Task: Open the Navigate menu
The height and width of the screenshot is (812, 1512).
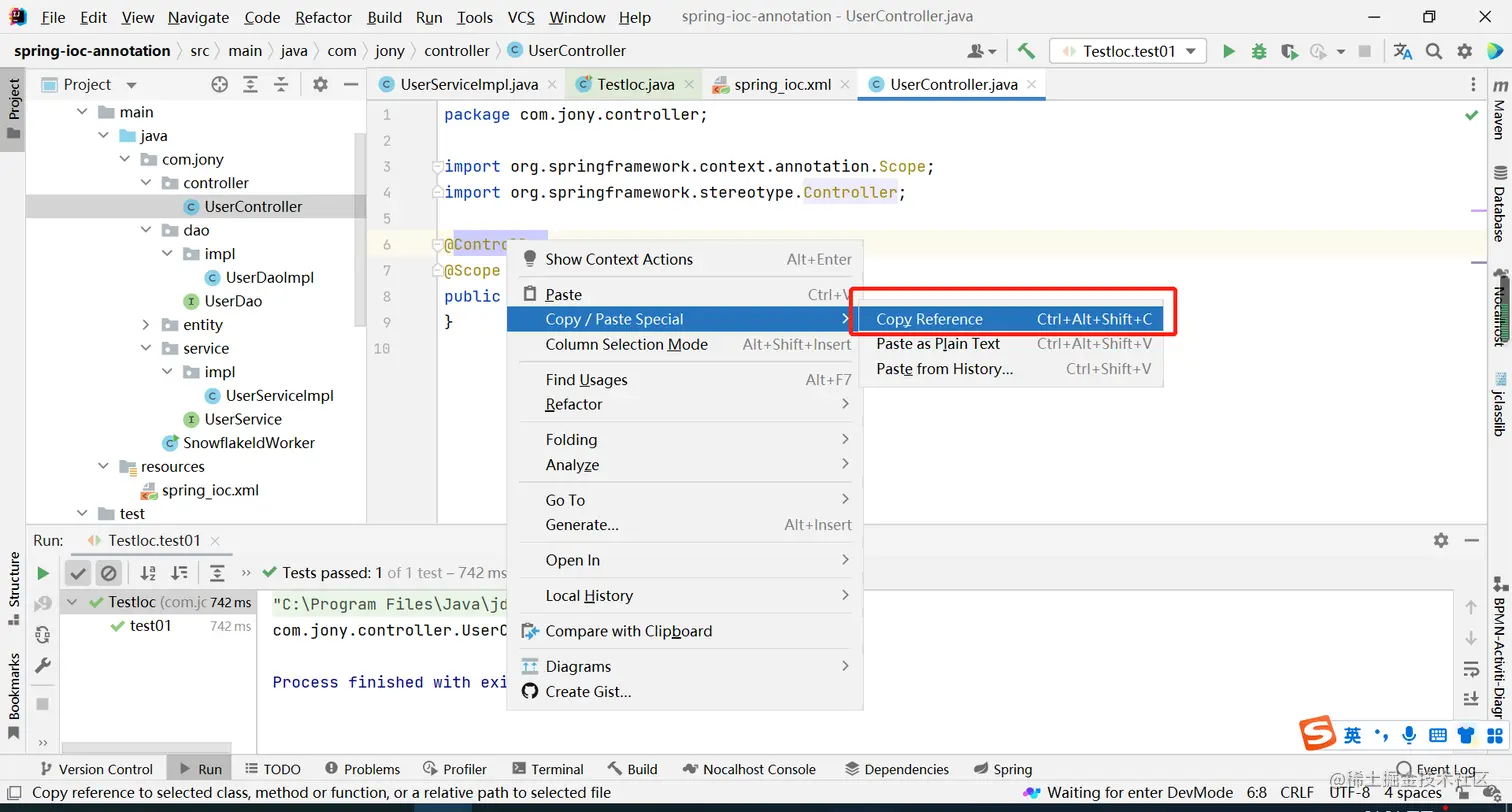Action: point(198,17)
